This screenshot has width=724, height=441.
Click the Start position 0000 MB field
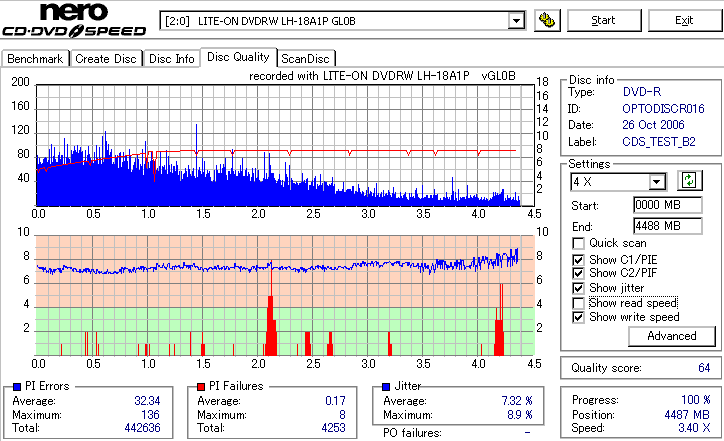667,205
